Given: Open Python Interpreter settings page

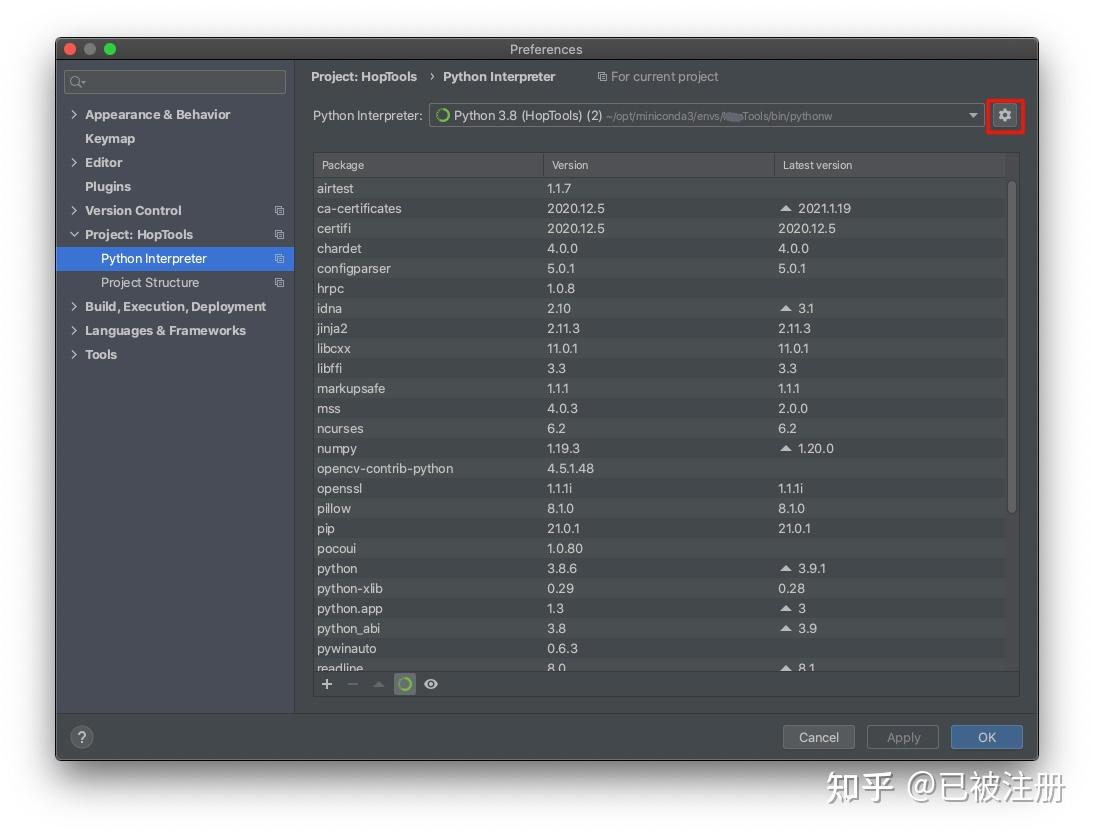Looking at the screenshot, I should click(x=175, y=258).
